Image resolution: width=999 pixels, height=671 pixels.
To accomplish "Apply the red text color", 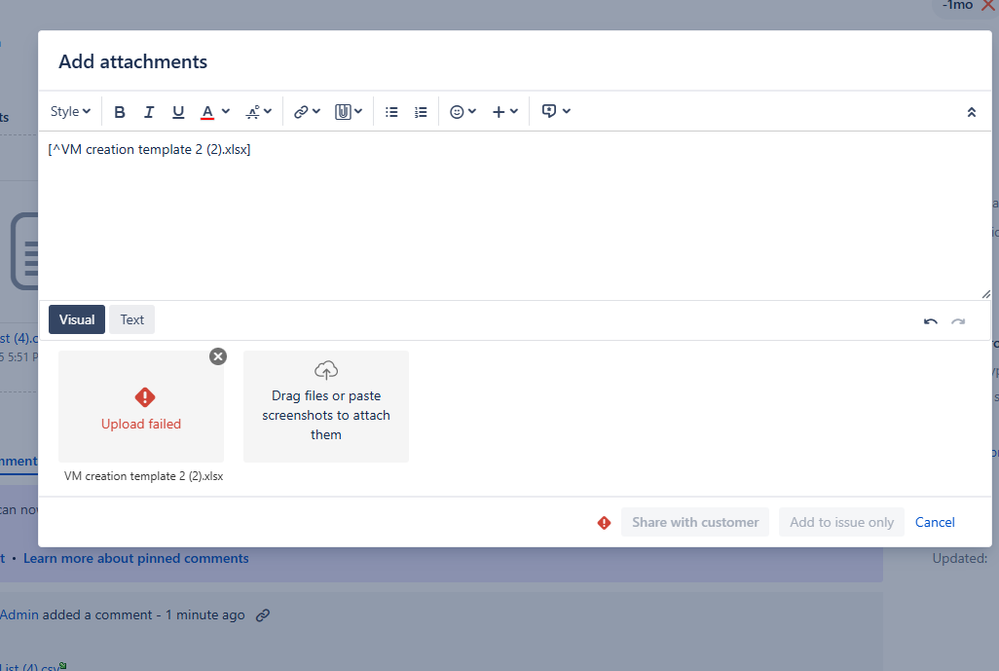I will click(207, 112).
